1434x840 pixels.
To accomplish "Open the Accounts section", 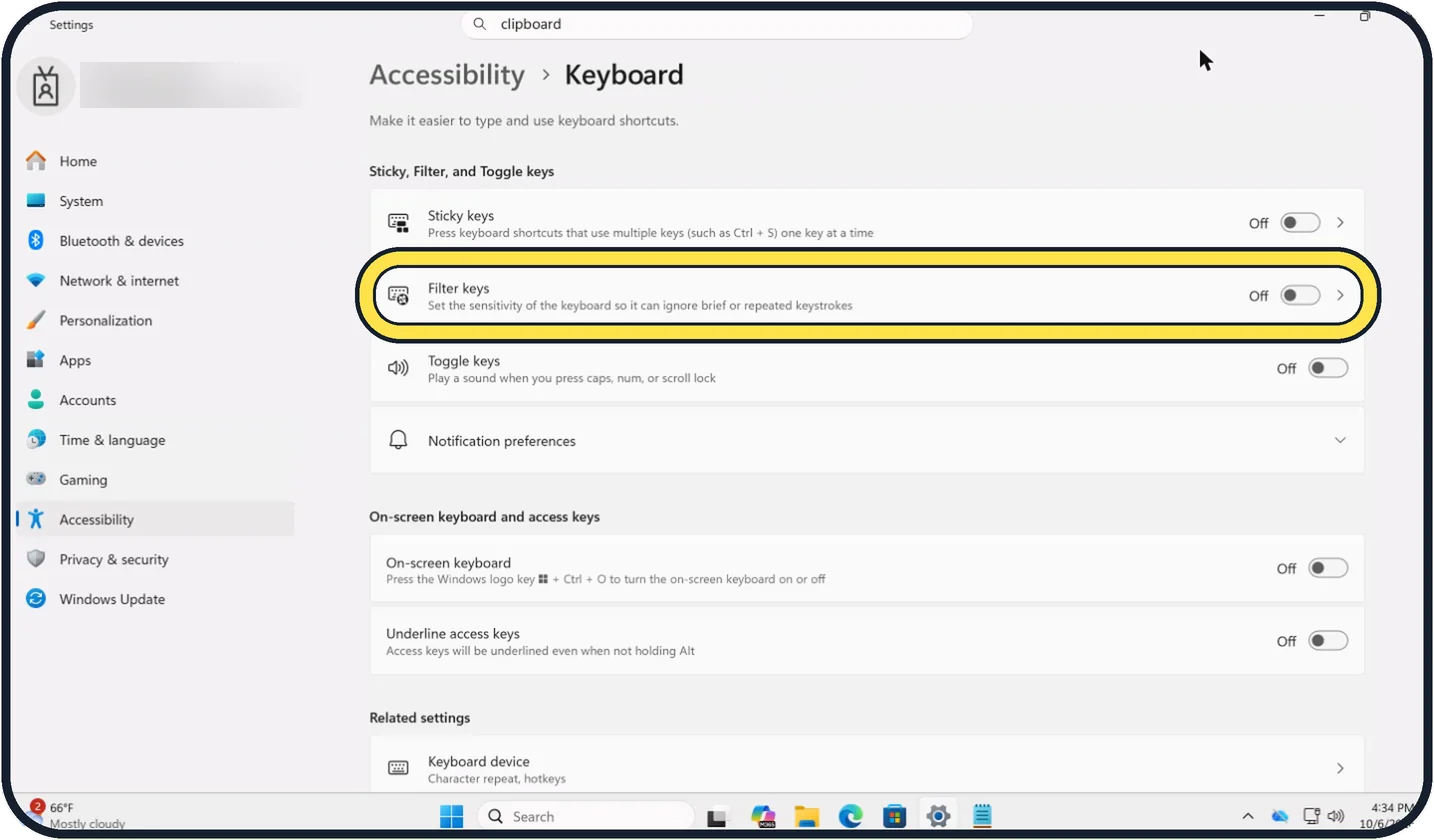I will (x=155, y=400).
